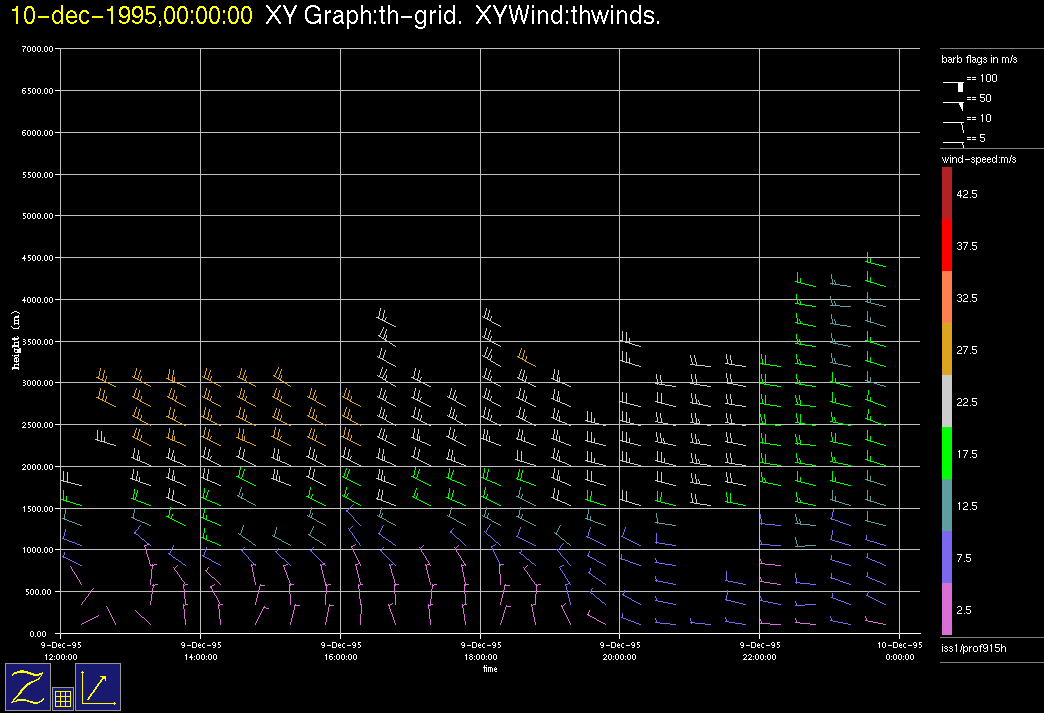Click the 100 m/s barb flag symbol
The width and height of the screenshot is (1044, 713).
[953, 86]
